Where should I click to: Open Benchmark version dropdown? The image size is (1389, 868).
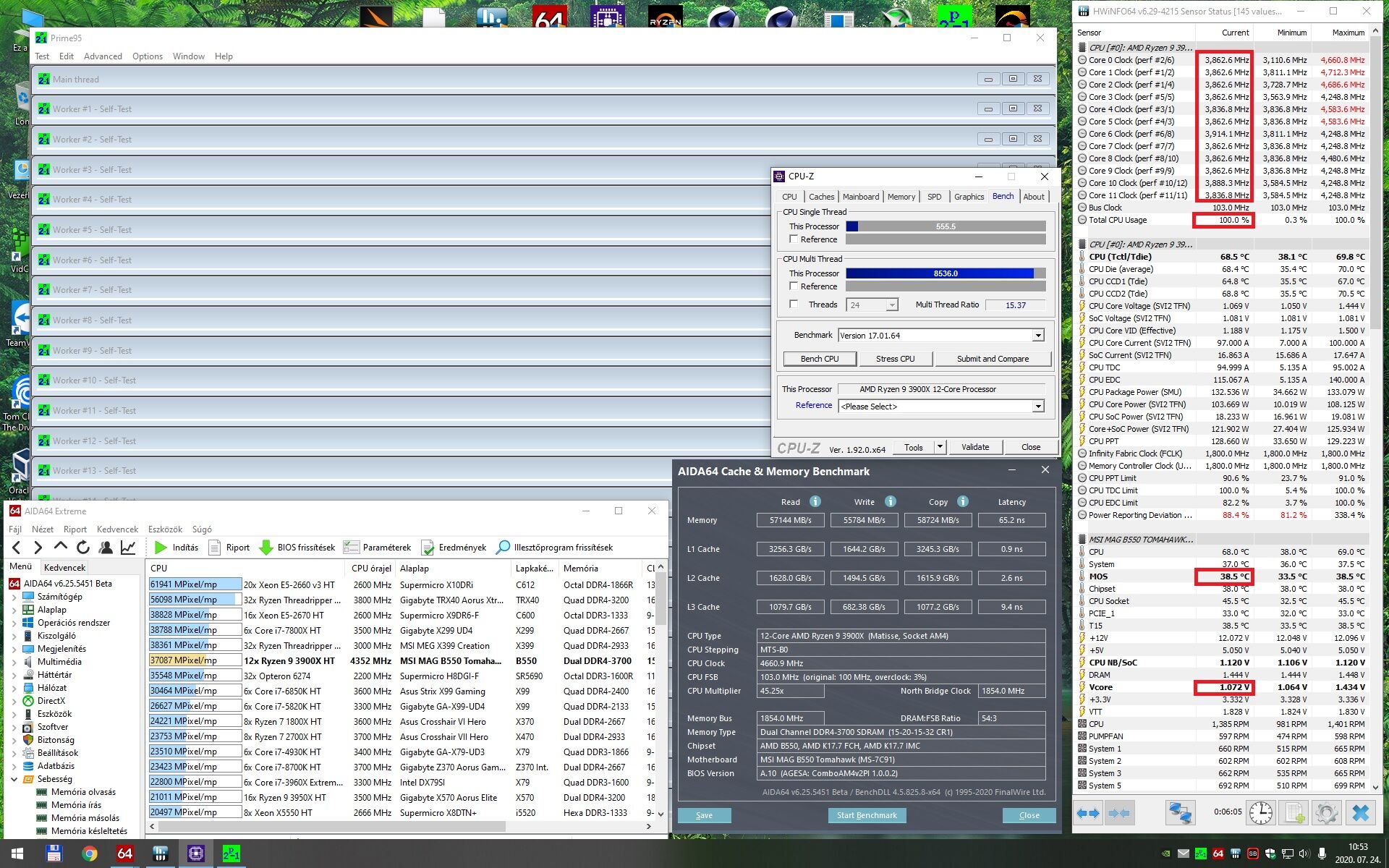pyautogui.click(x=1038, y=336)
